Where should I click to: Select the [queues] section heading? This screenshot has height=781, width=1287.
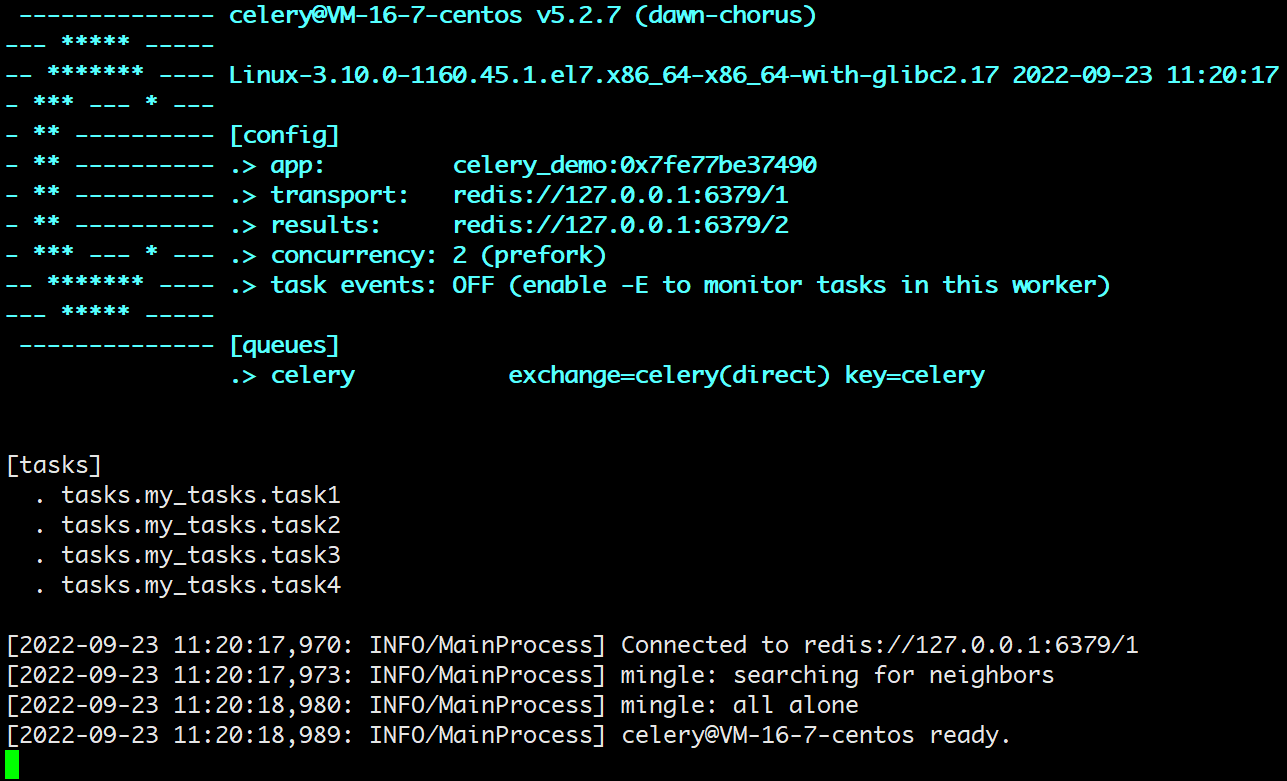tap(285, 345)
